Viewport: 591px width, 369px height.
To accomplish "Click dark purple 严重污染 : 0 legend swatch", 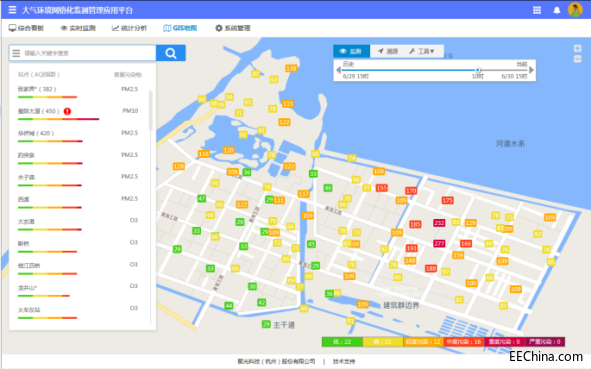I will (545, 341).
